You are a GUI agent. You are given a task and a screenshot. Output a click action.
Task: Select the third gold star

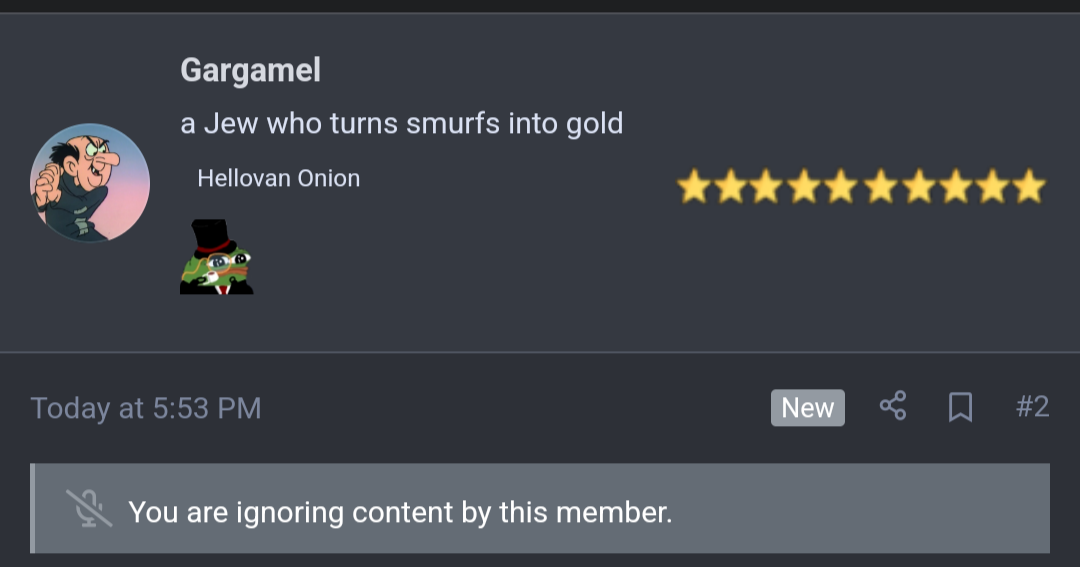pos(768,187)
